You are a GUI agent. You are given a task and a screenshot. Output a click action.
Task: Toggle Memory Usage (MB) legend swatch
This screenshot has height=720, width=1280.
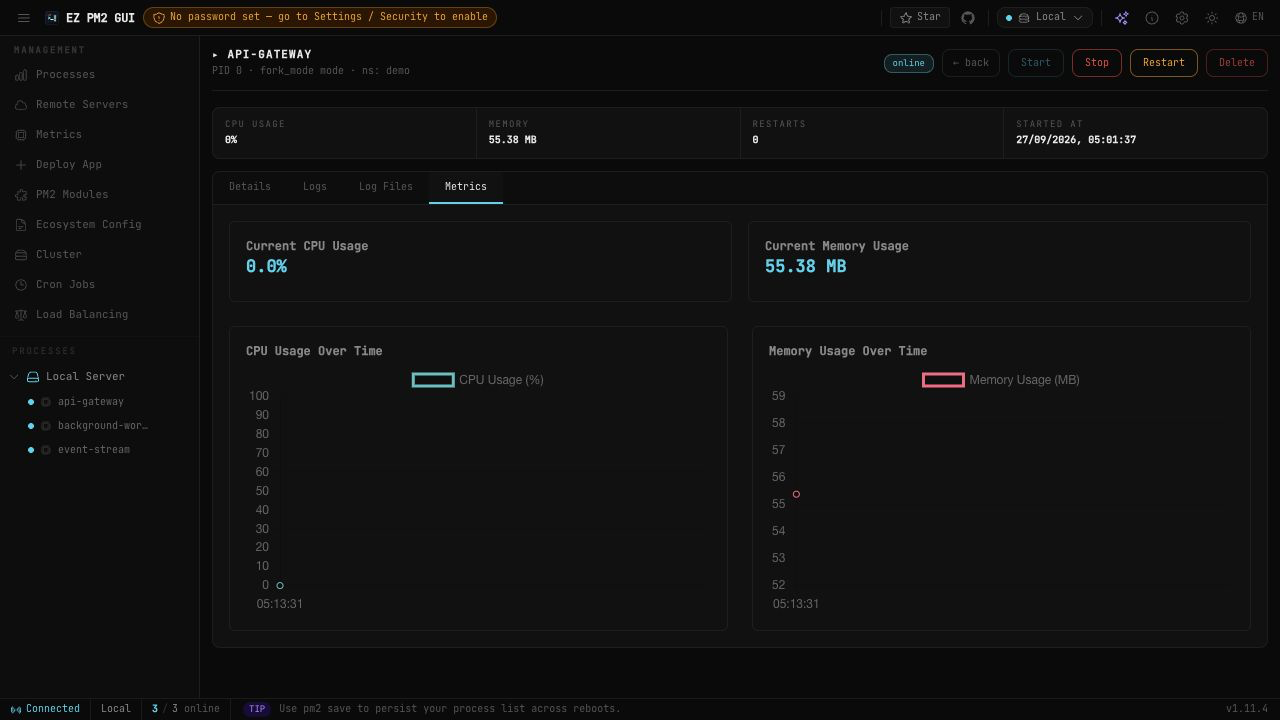pyautogui.click(x=943, y=380)
